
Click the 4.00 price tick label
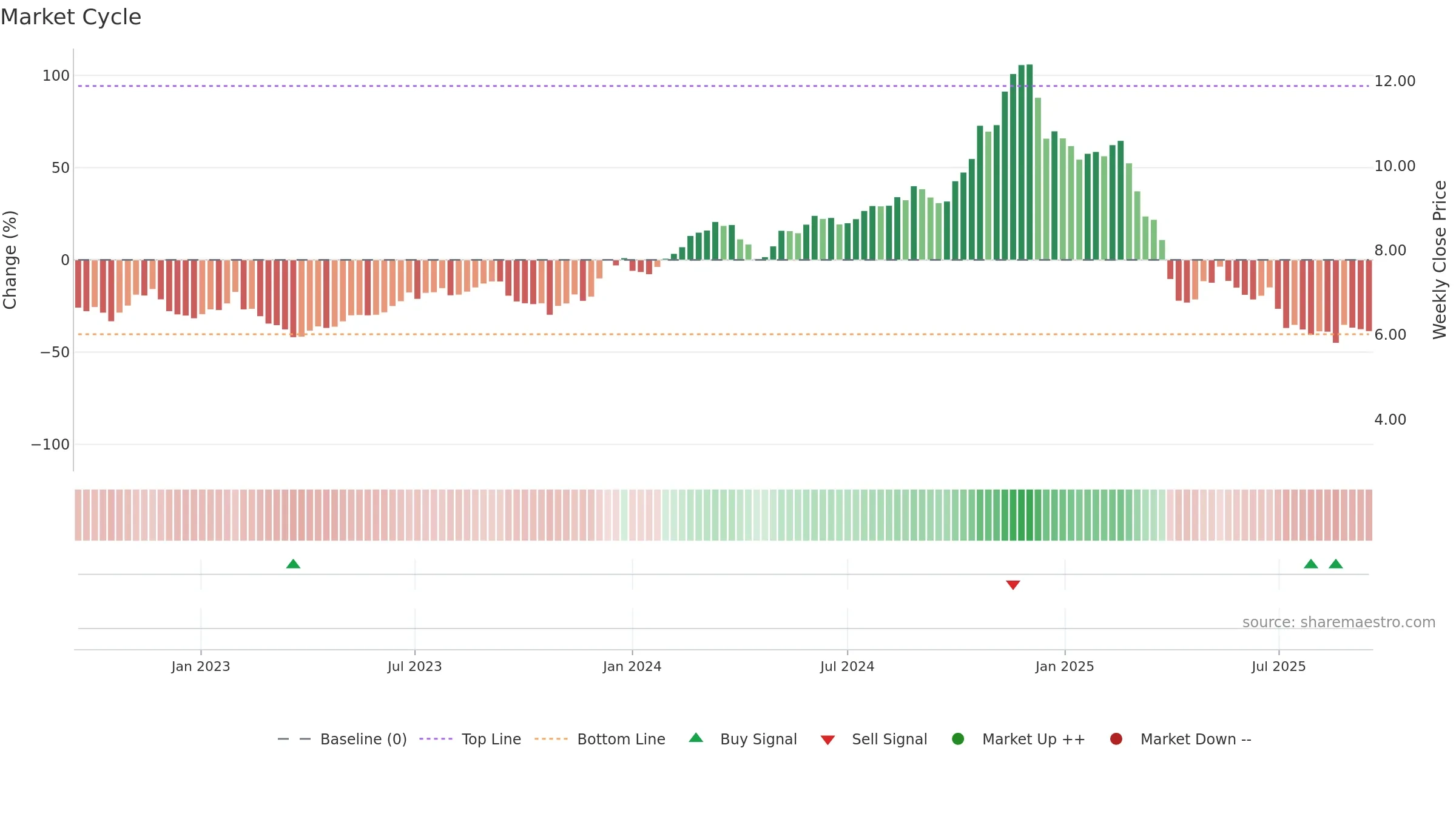tap(1390, 420)
